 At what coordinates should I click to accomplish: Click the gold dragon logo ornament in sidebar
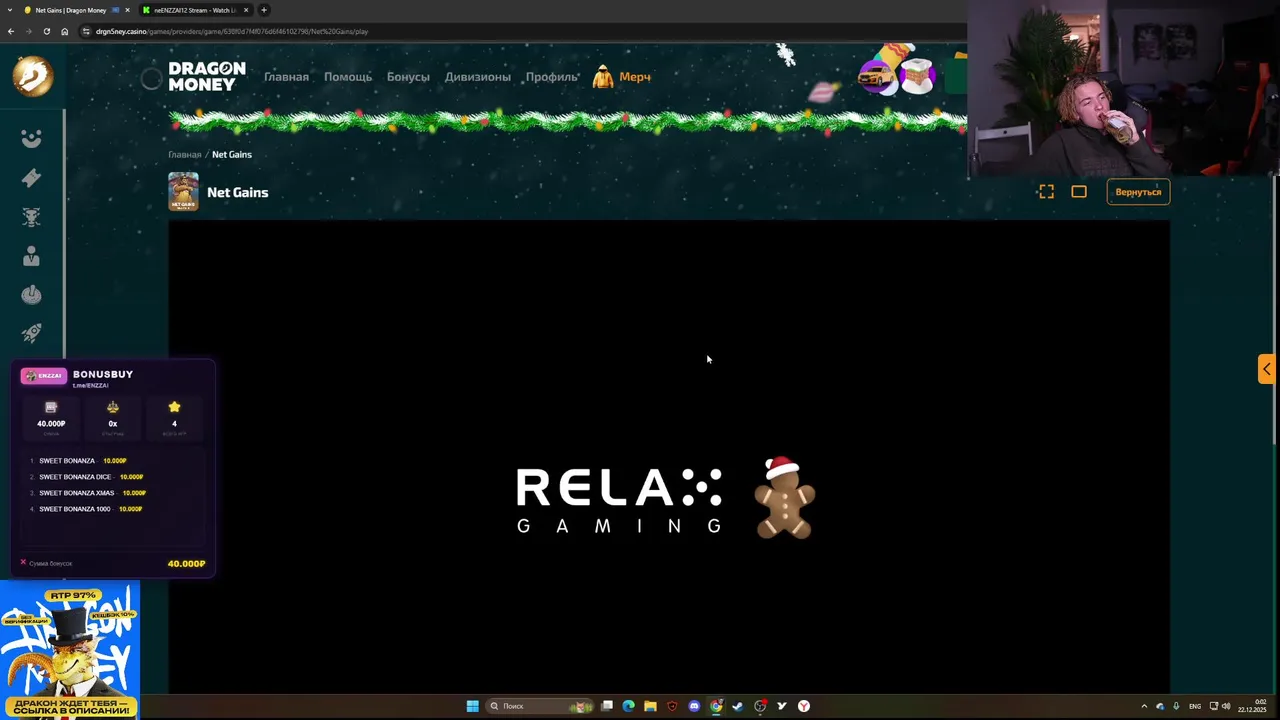(32, 76)
